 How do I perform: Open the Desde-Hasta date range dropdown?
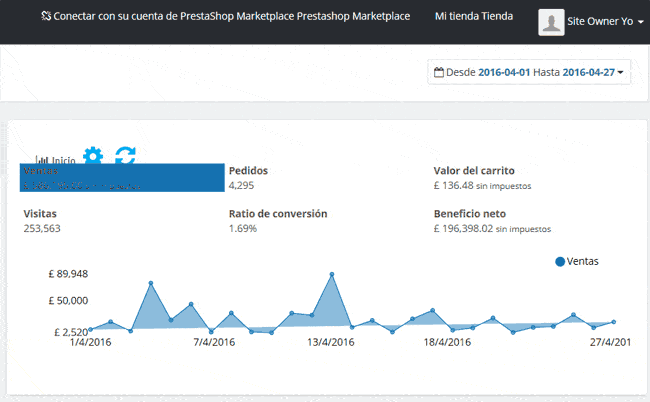tap(529, 73)
